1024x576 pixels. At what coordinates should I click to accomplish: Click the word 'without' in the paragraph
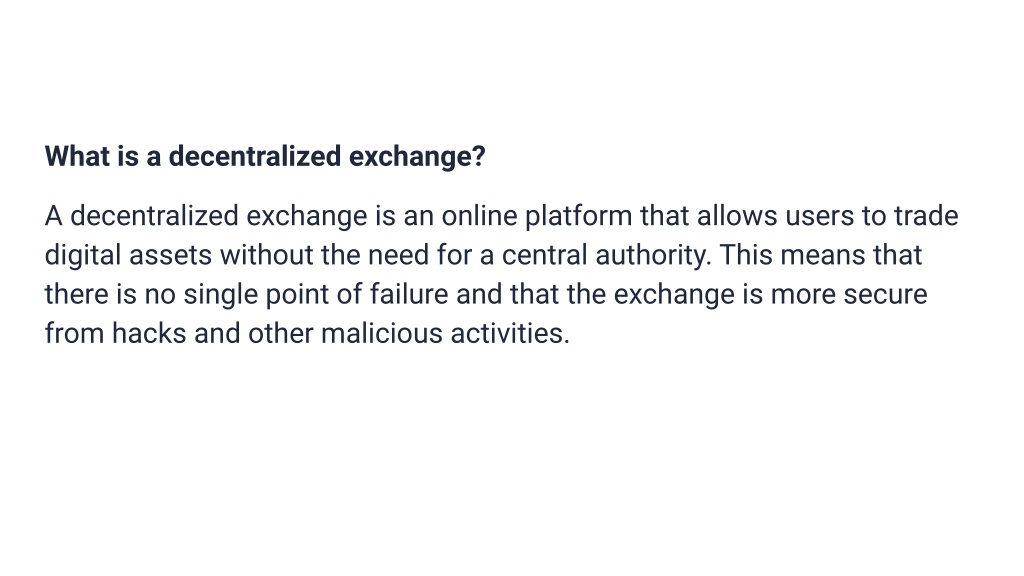tap(266, 255)
